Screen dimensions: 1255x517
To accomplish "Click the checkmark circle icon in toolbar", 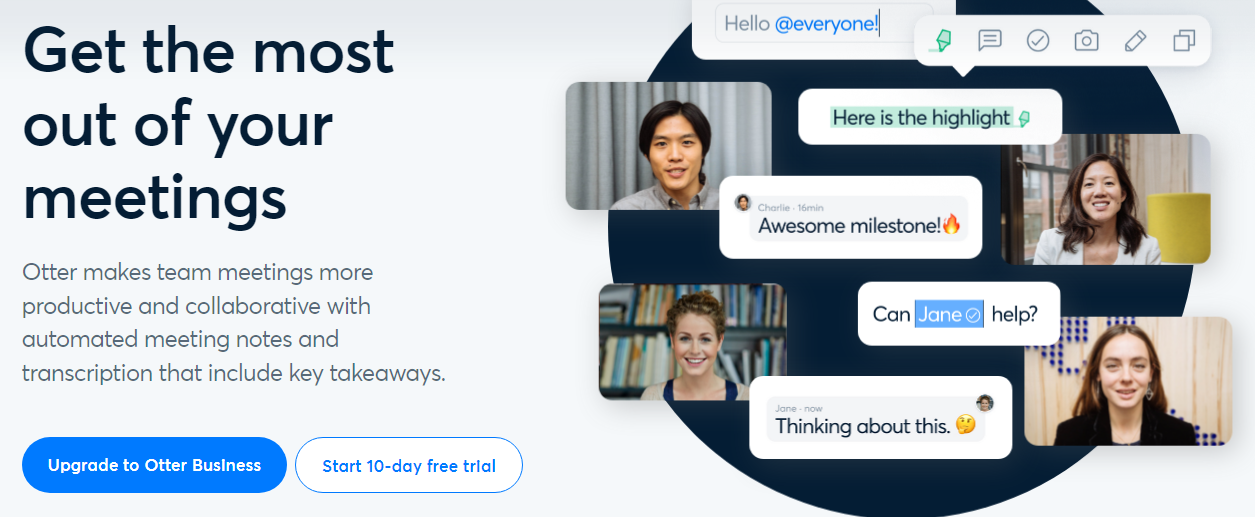I will [1038, 41].
